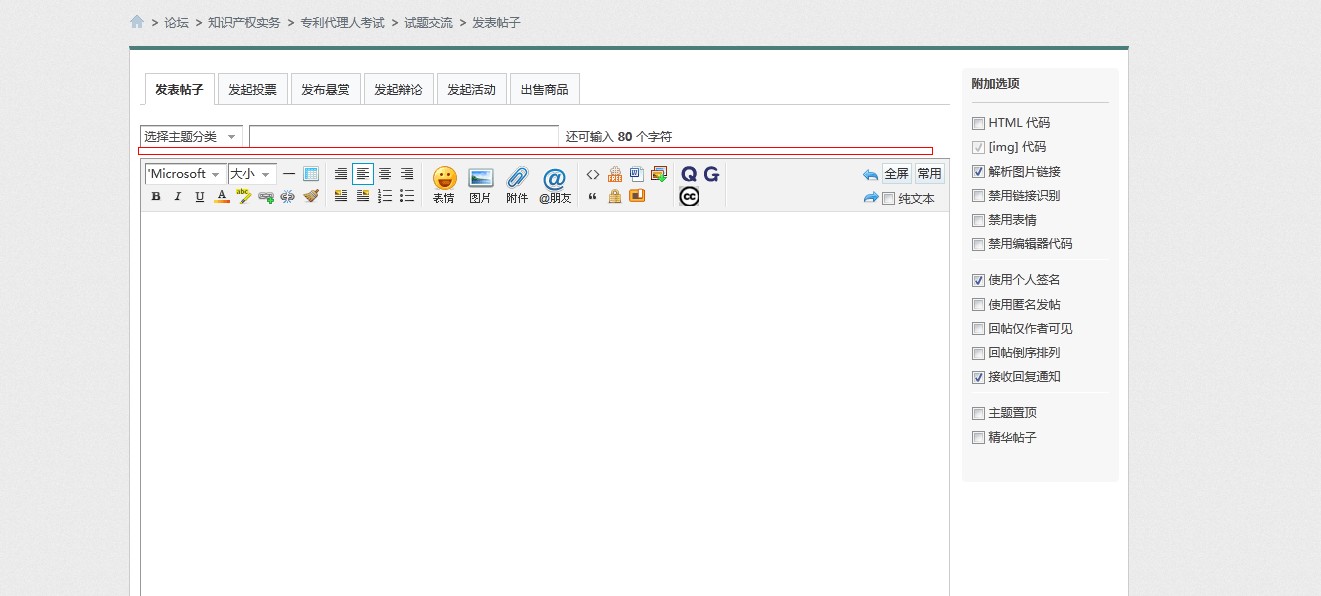This screenshot has height=596, width=1321.
Task: Select the code <> insertion icon
Action: click(592, 172)
